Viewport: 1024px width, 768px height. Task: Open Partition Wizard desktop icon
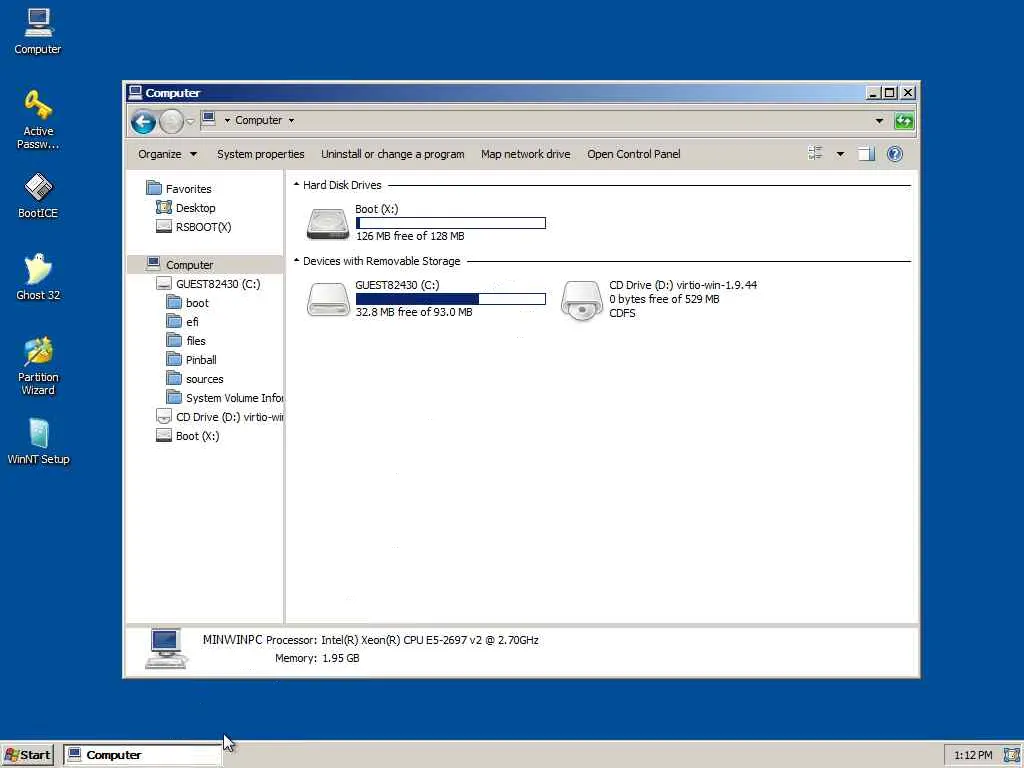click(38, 366)
